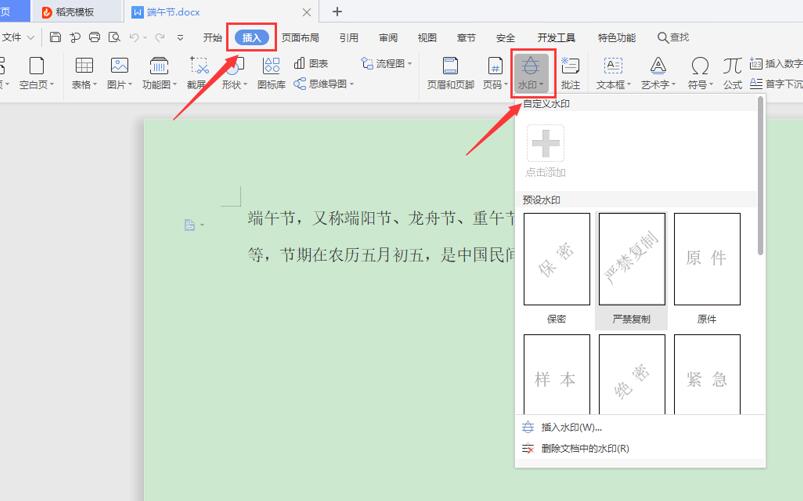Insert a Chart (图表)
803x501 pixels.
point(311,64)
